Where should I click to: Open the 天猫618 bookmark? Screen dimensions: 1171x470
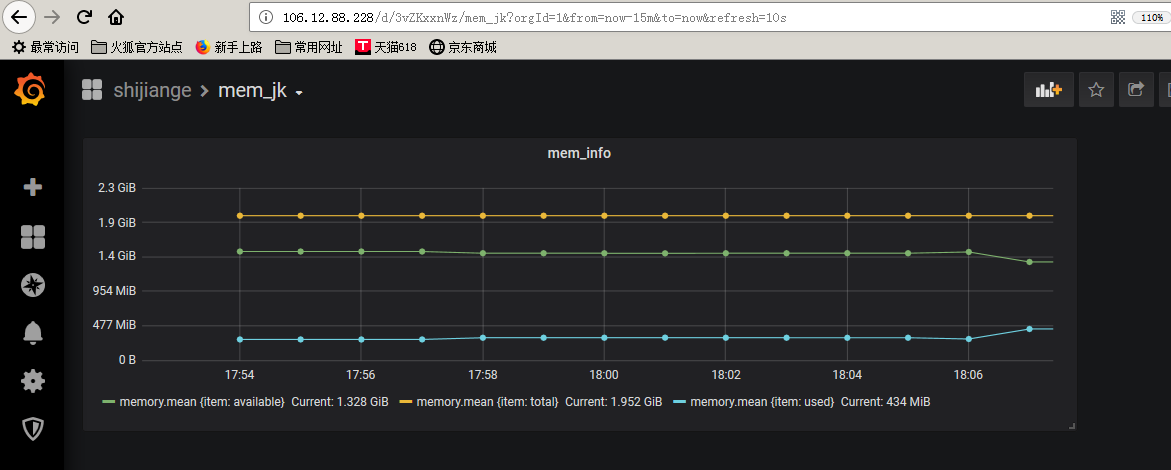click(x=385, y=48)
